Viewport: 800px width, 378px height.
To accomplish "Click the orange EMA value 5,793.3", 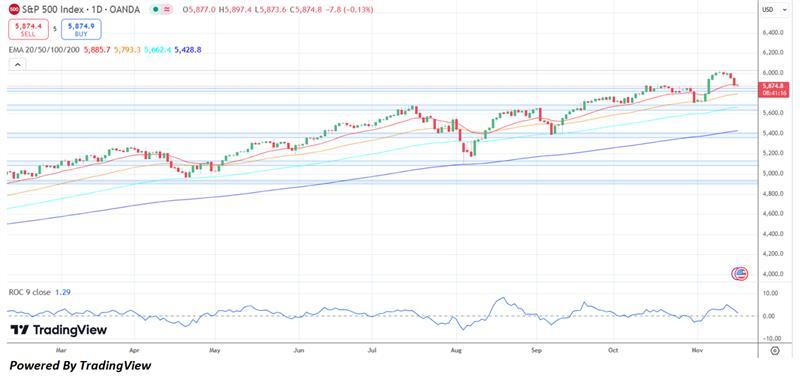I will 127,50.
